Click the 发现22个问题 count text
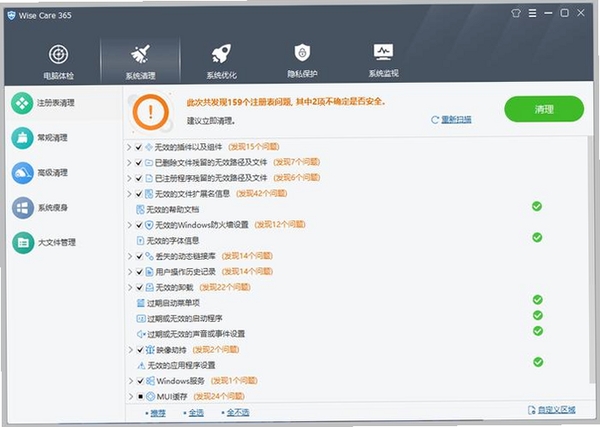 coord(225,287)
